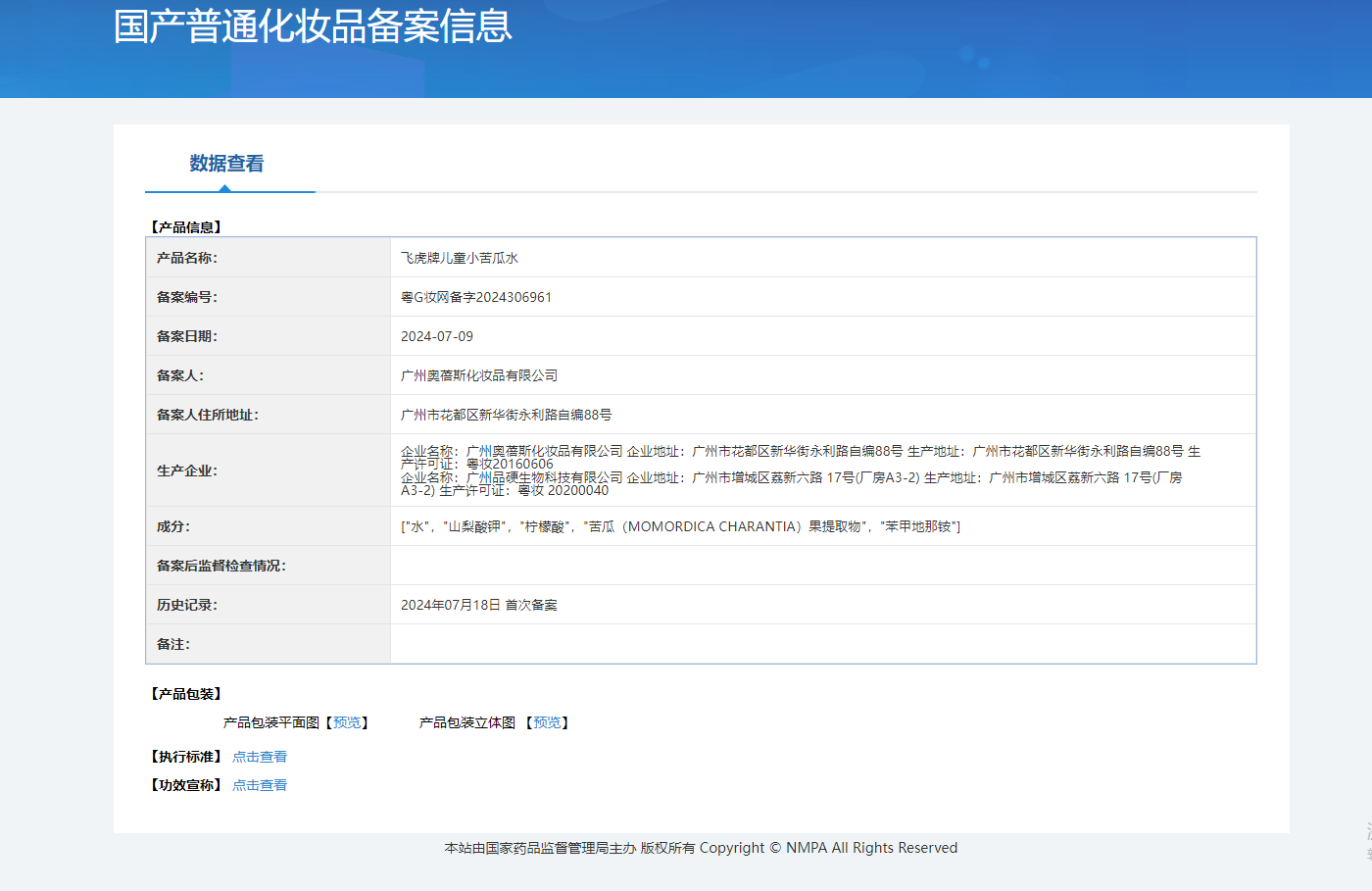Click the 生产企业 row label
The width and height of the screenshot is (1372, 891).
coord(187,470)
